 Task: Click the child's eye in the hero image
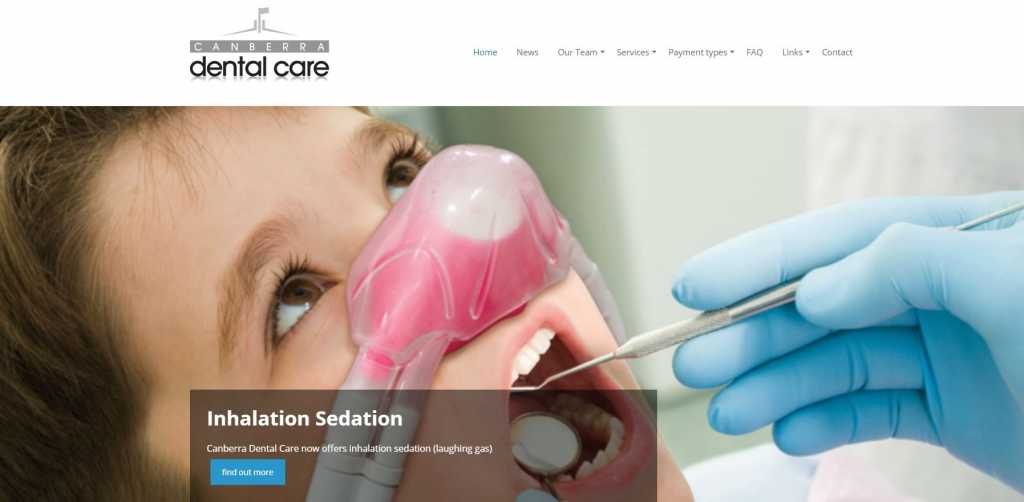click(x=299, y=297)
